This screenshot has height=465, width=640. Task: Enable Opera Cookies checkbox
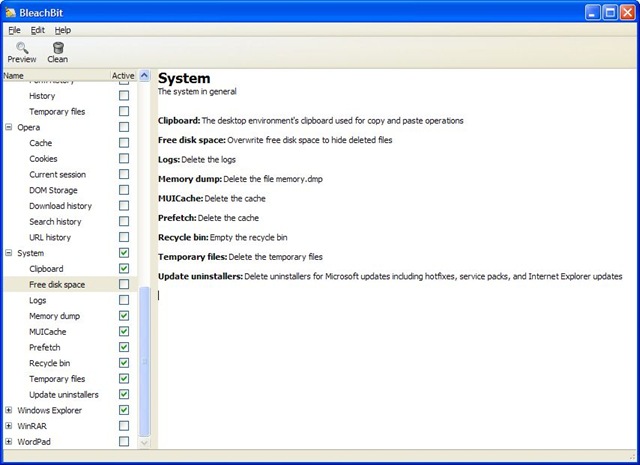[124, 158]
